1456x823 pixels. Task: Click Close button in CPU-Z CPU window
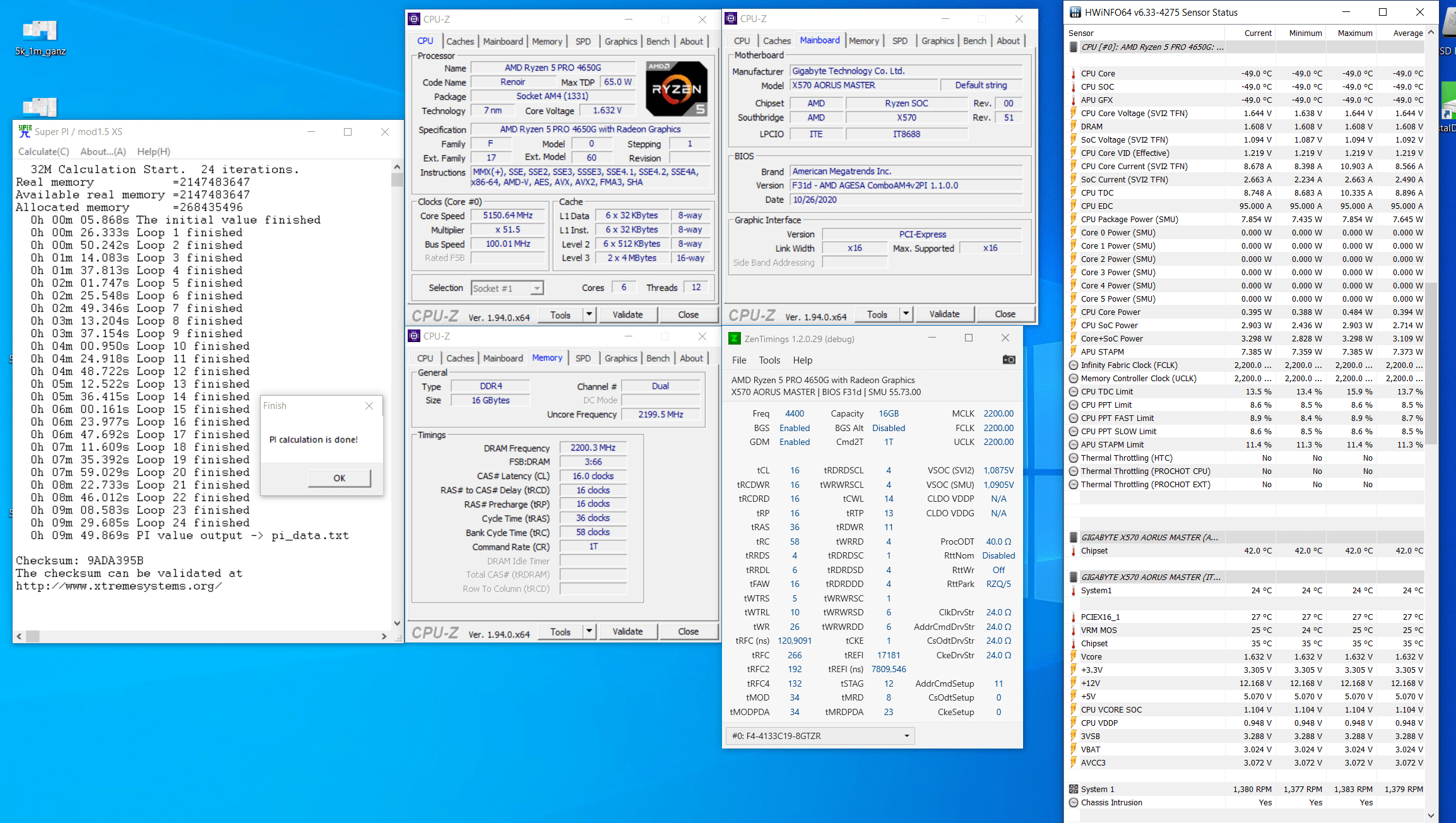(688, 314)
